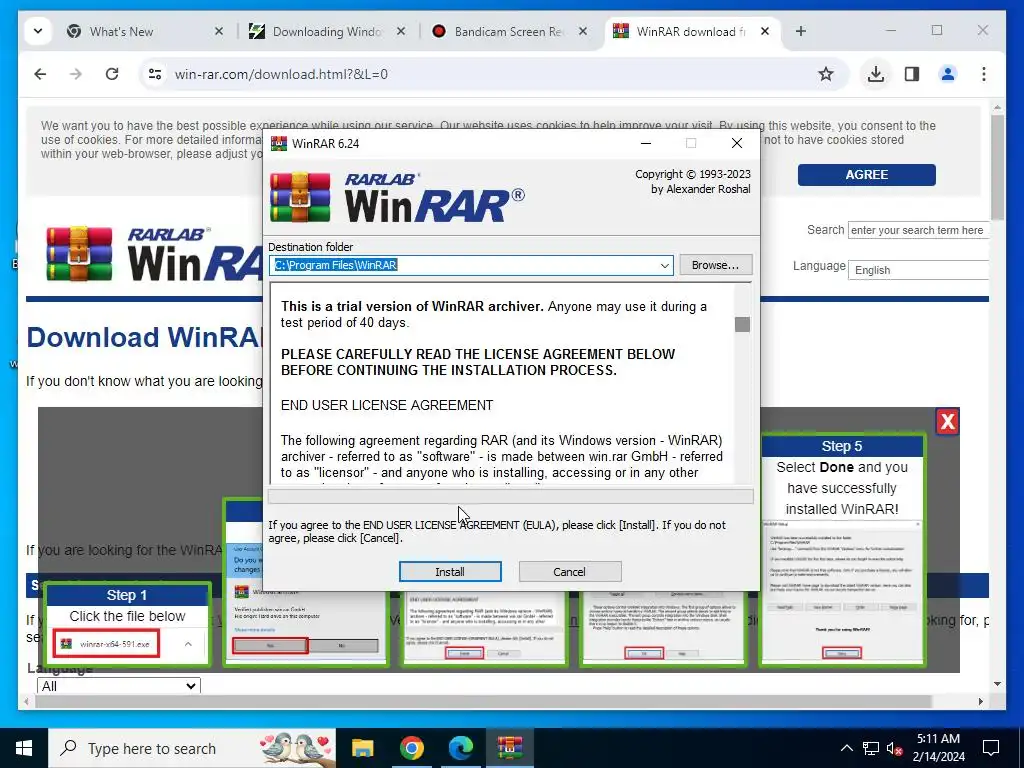The image size is (1024, 768).
Task: Click into the Destination folder path field
Action: click(x=464, y=265)
